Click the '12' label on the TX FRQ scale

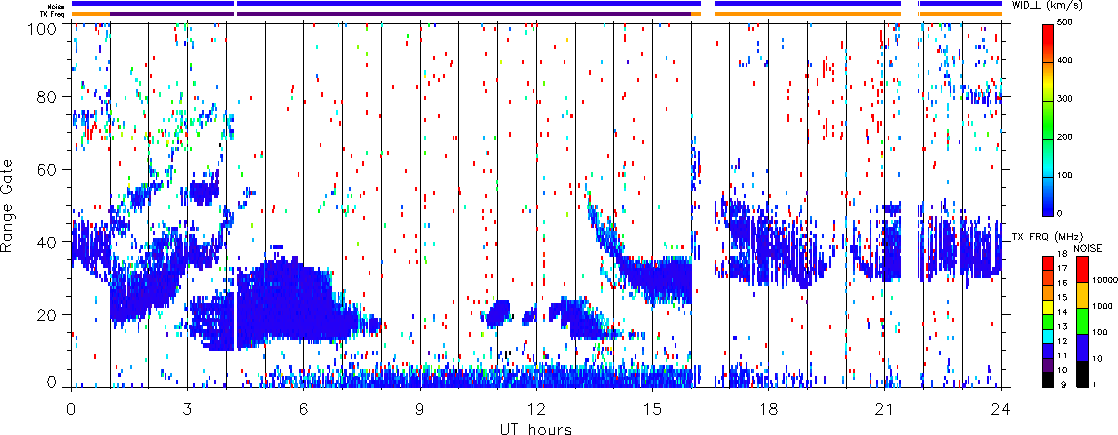click(x=1062, y=341)
